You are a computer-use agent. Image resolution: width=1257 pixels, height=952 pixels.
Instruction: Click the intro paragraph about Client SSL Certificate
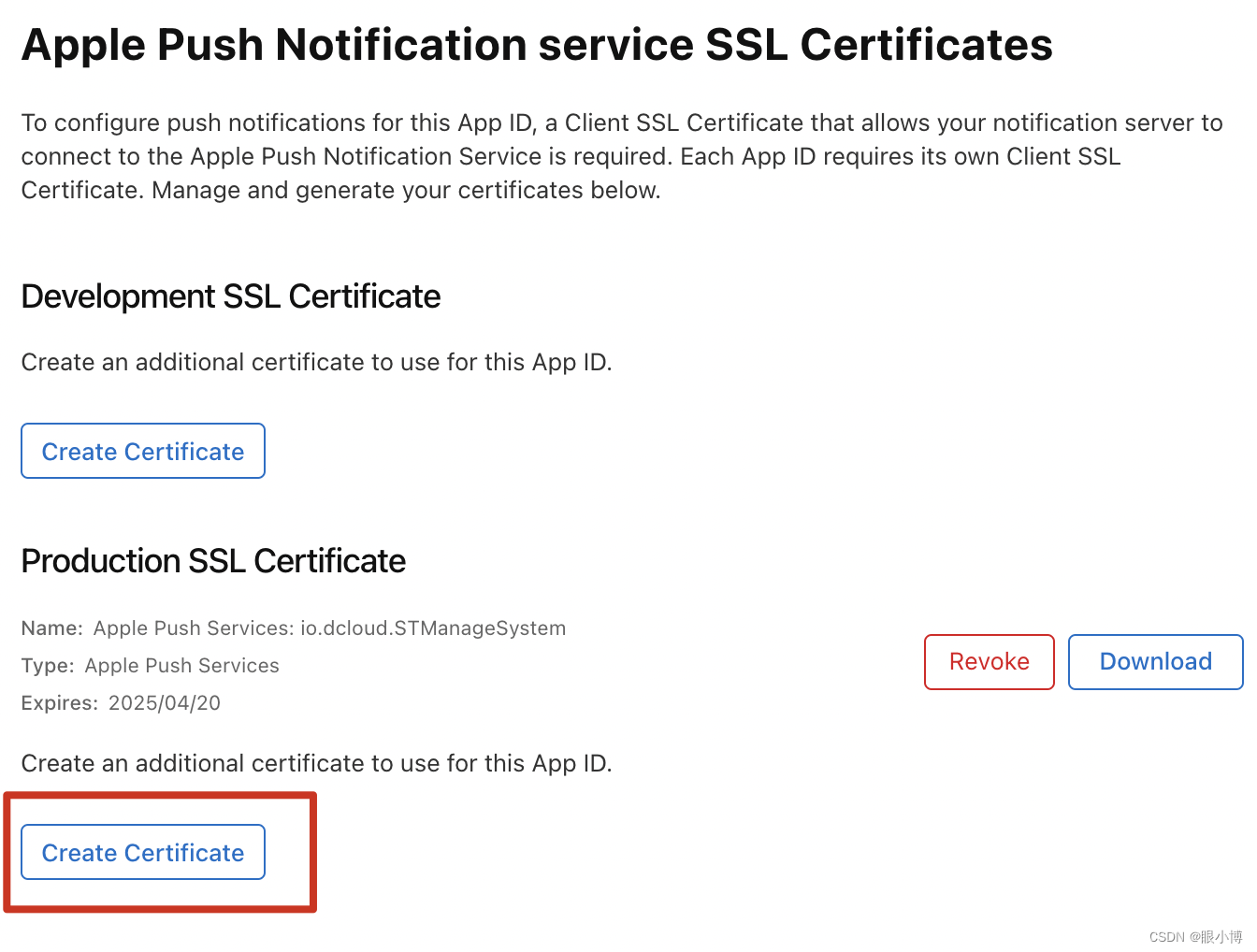[x=622, y=156]
